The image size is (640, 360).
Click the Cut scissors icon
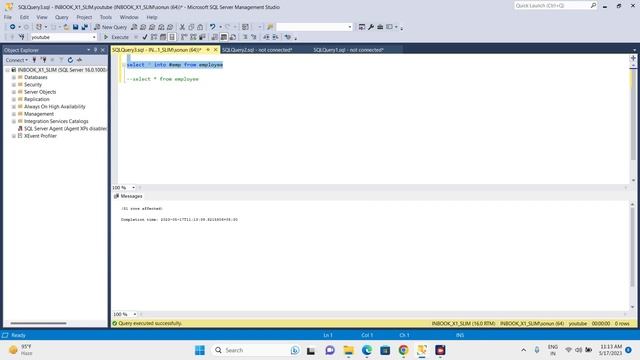click(182, 27)
